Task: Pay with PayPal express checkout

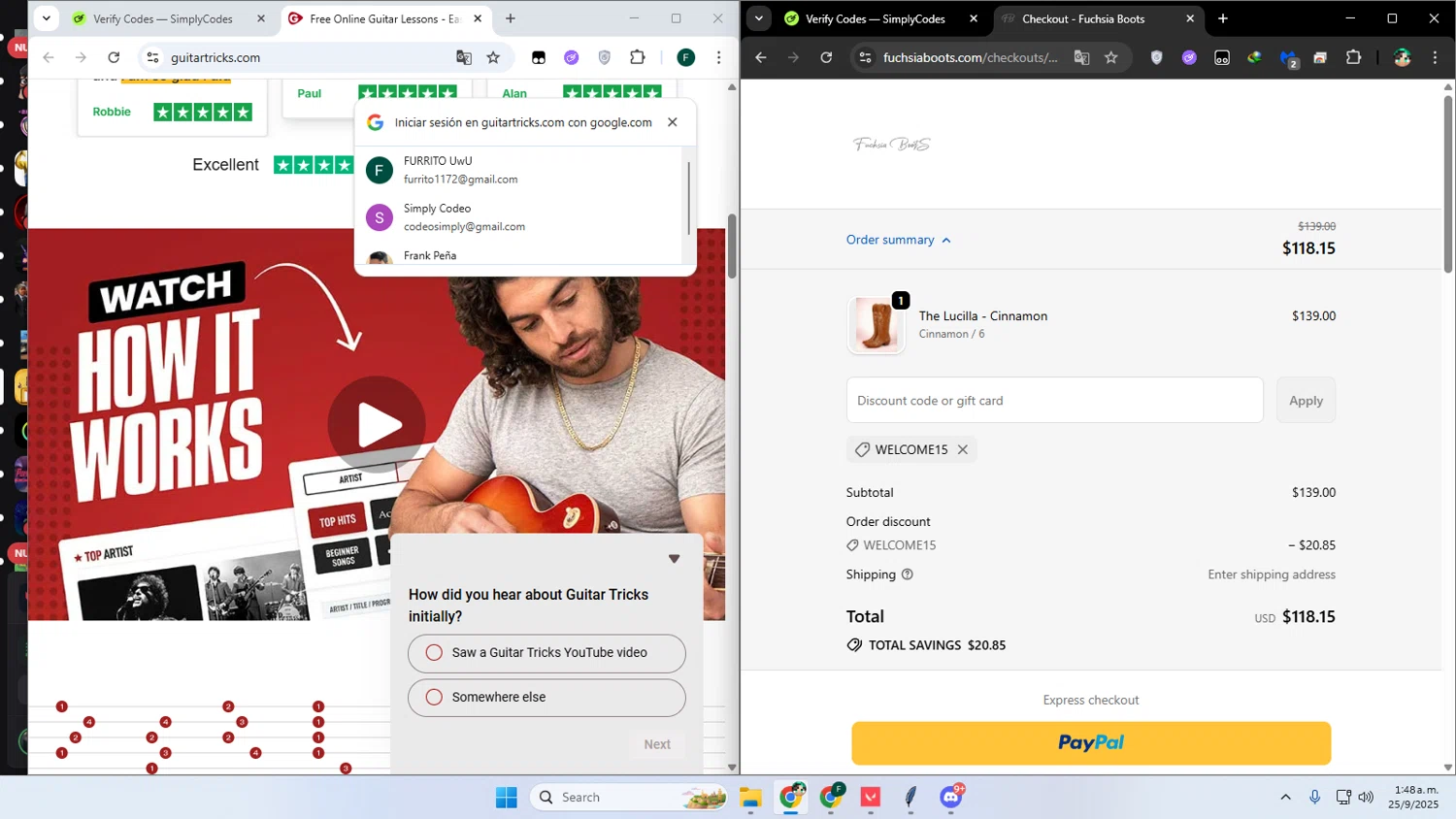Action: tap(1091, 742)
